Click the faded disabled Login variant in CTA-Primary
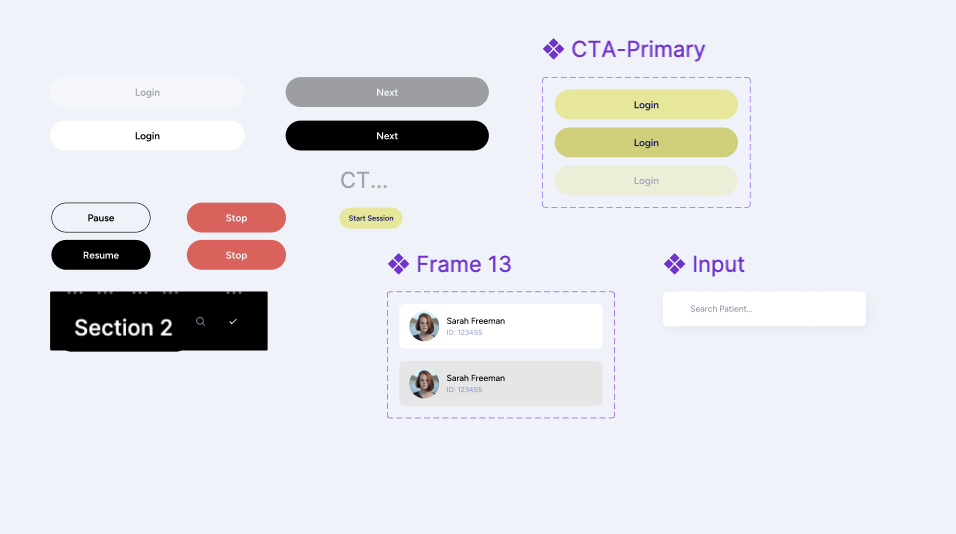 [646, 181]
